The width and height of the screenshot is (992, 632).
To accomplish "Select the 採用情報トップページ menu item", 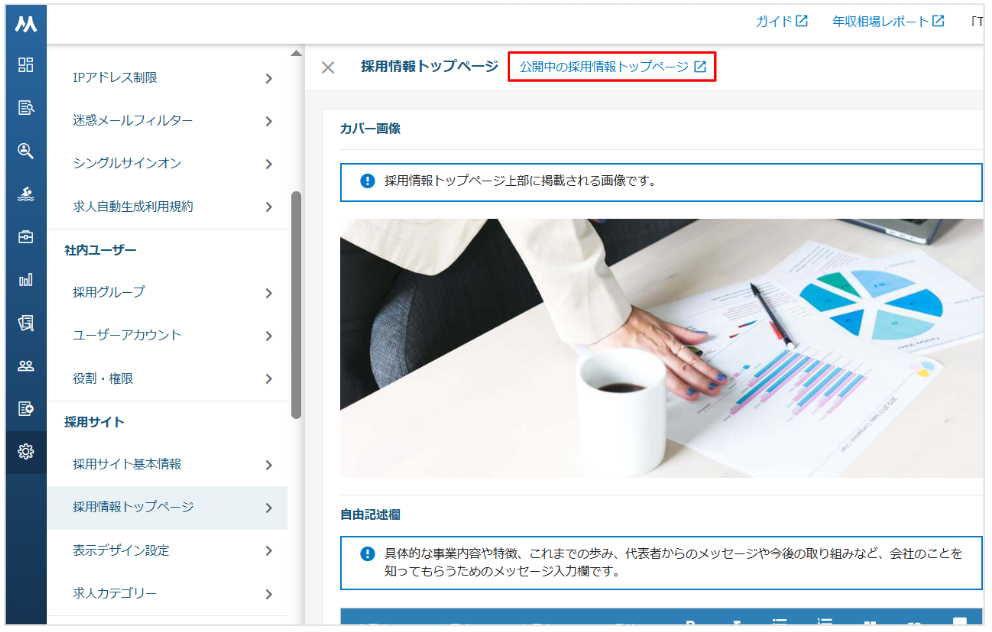I will [x=168, y=507].
